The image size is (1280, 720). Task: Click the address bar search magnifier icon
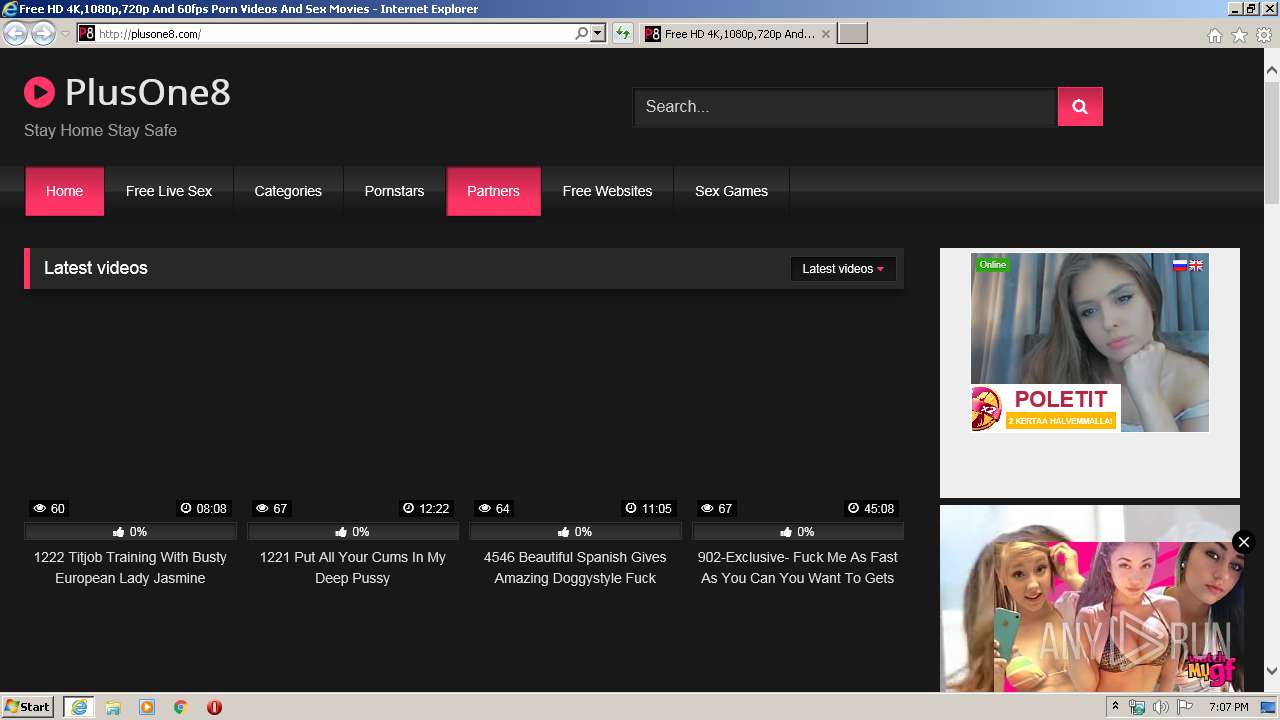(581, 33)
